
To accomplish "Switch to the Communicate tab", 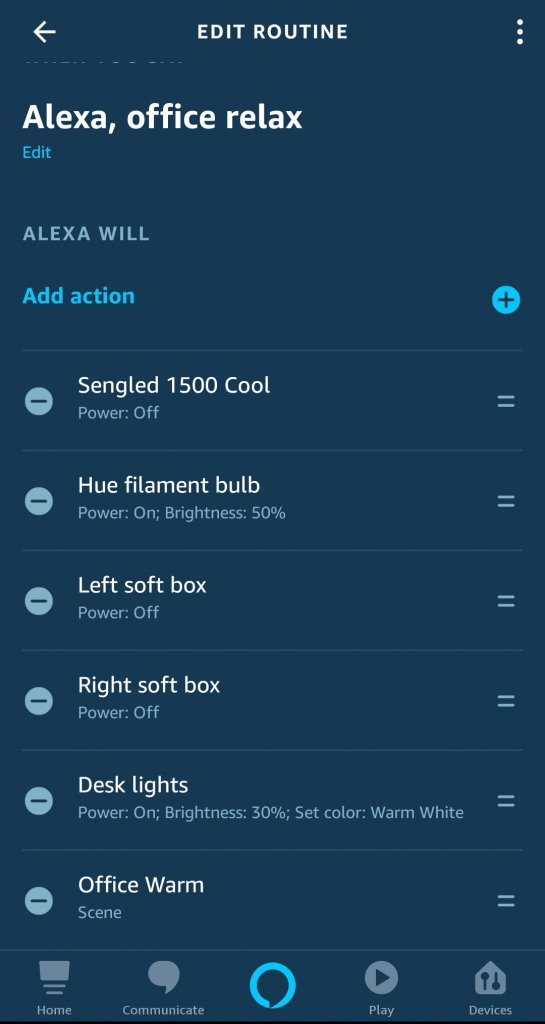I will pos(163,987).
